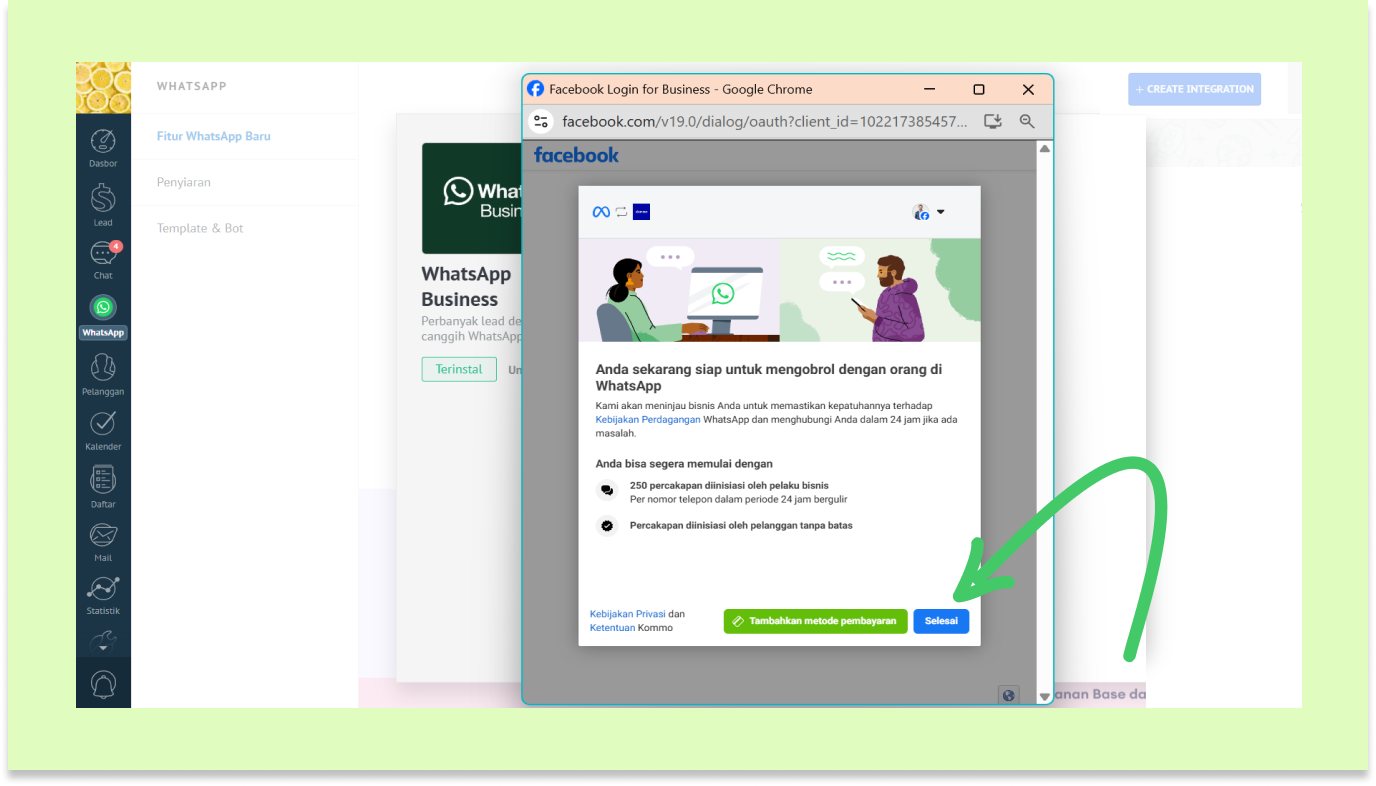Viewport: 1376px width, 786px height.
Task: Click the chat bubbles icon beside 250 percakapan
Action: tap(607, 491)
